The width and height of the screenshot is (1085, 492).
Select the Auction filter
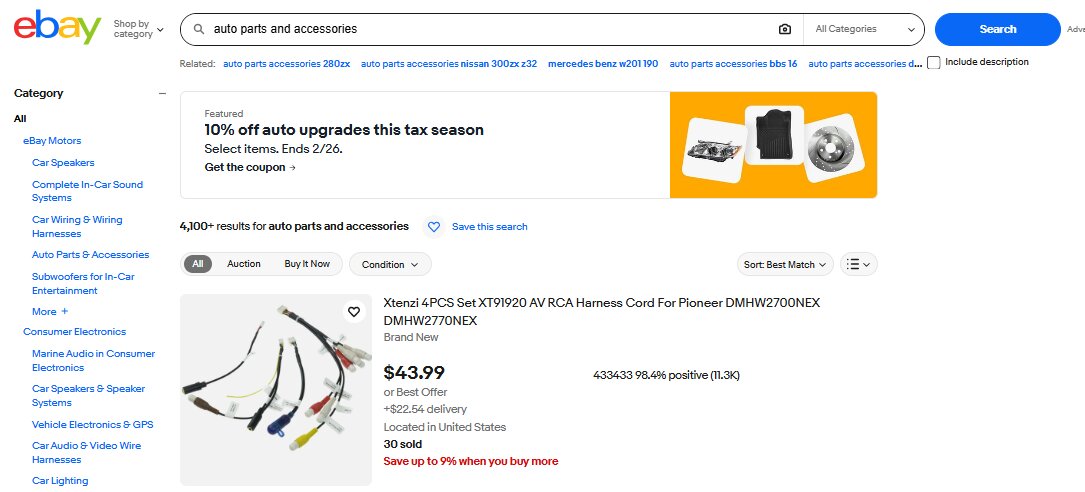click(x=244, y=264)
